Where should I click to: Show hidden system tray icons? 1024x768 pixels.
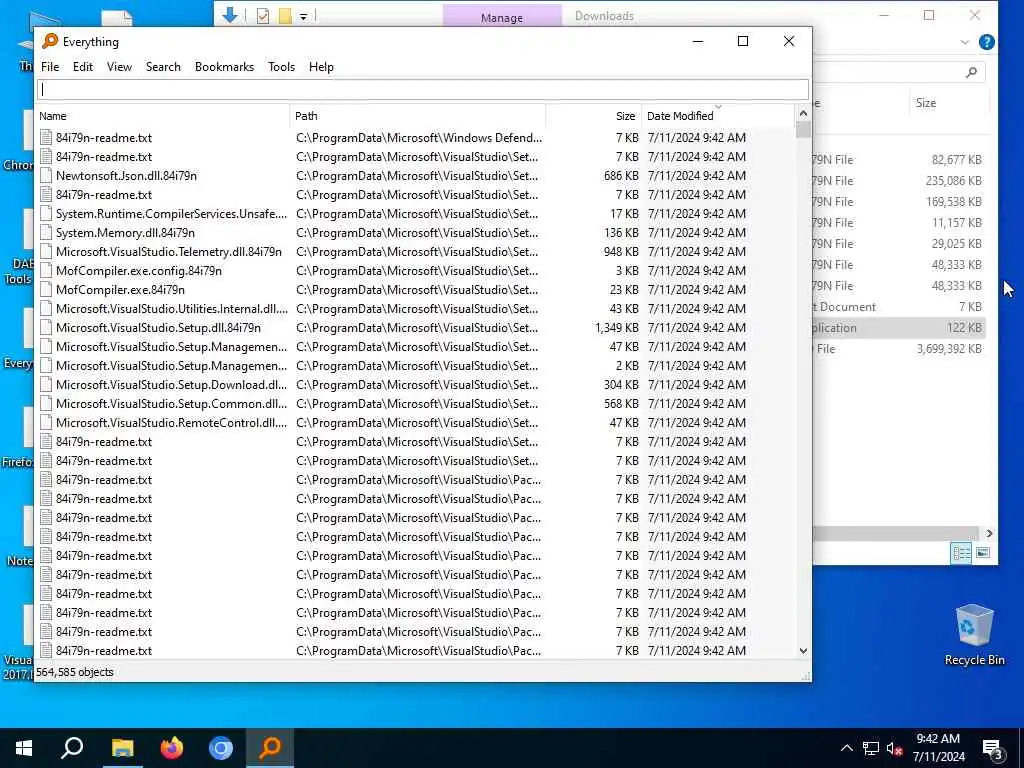click(x=846, y=748)
